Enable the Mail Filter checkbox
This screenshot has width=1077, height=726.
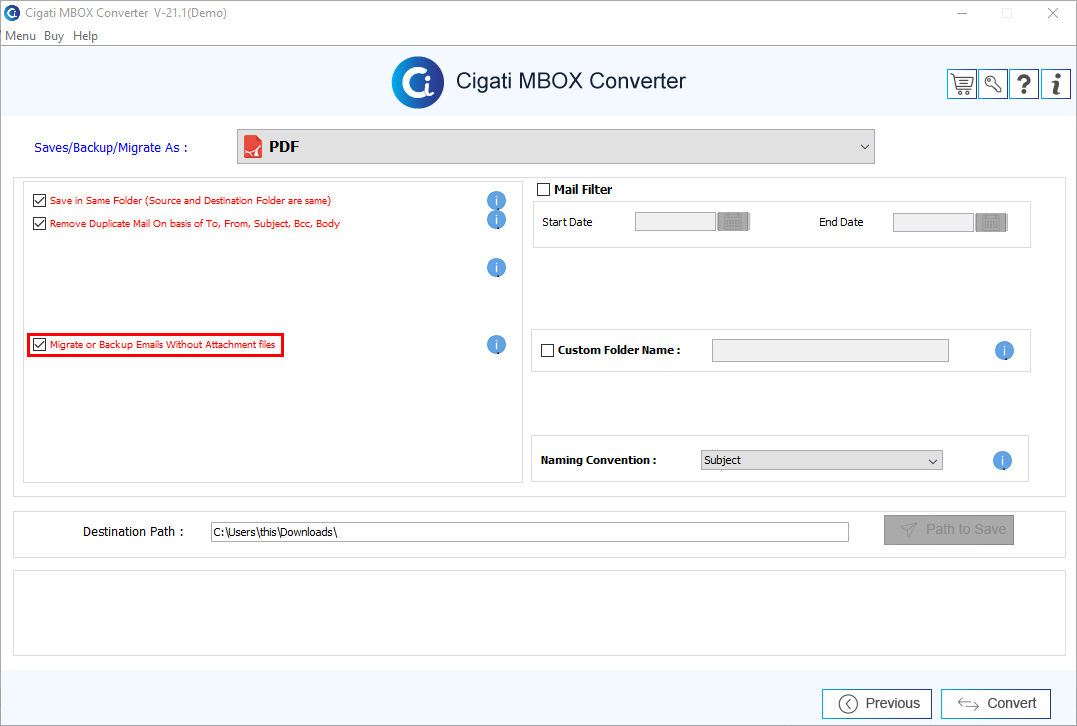tap(543, 190)
